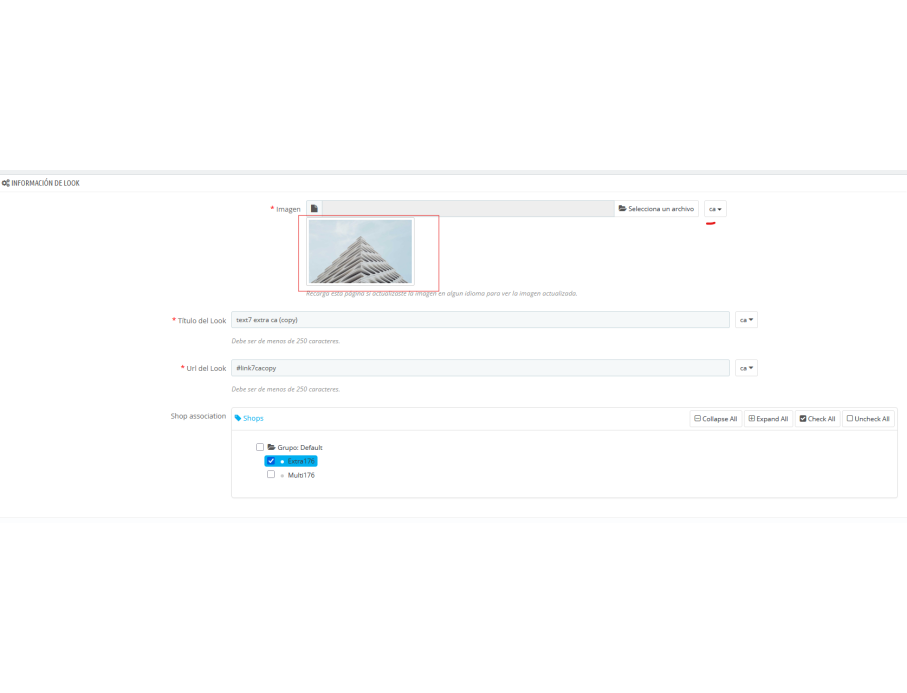Click the Uncheck All button
Screen dimensions: 907x693
tap(868, 418)
